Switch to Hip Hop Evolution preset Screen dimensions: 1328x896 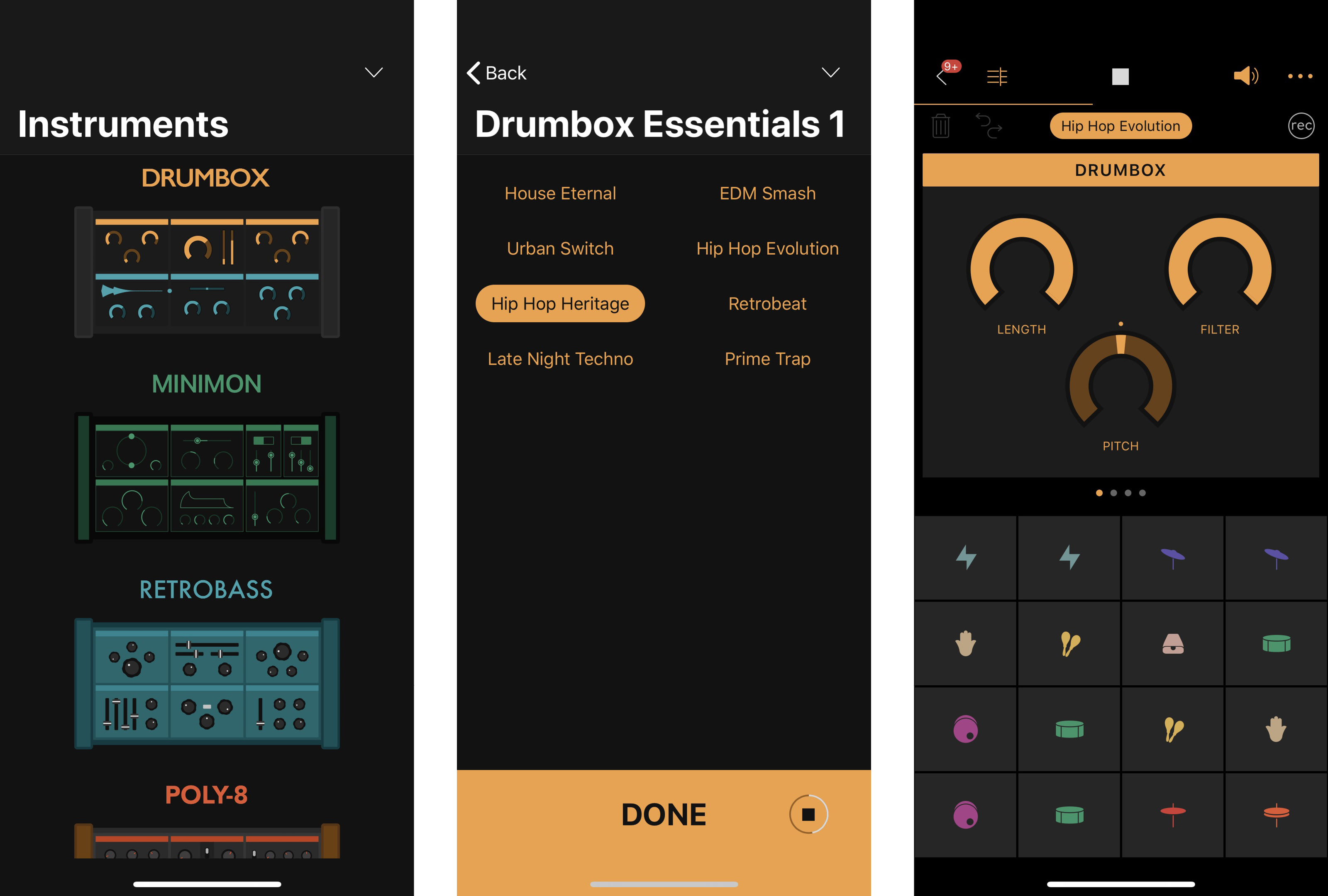tap(767, 248)
